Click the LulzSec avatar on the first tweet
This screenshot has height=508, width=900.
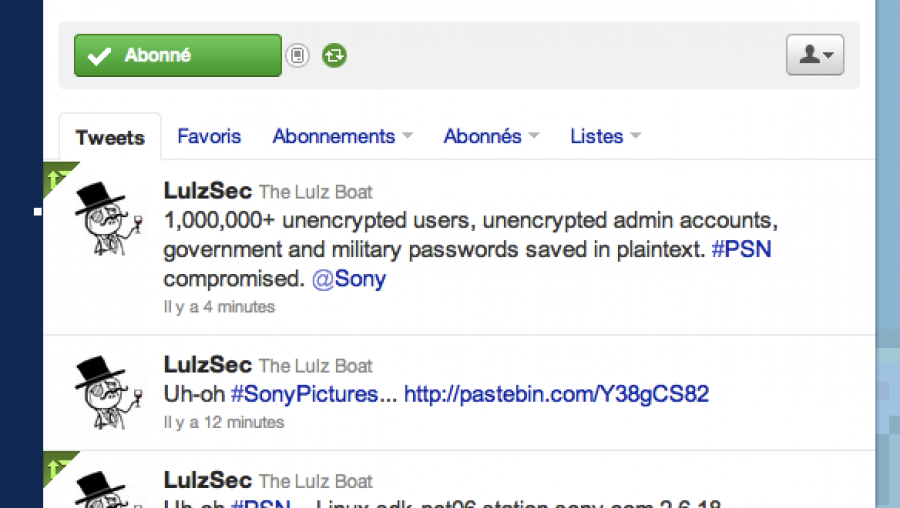click(x=109, y=218)
